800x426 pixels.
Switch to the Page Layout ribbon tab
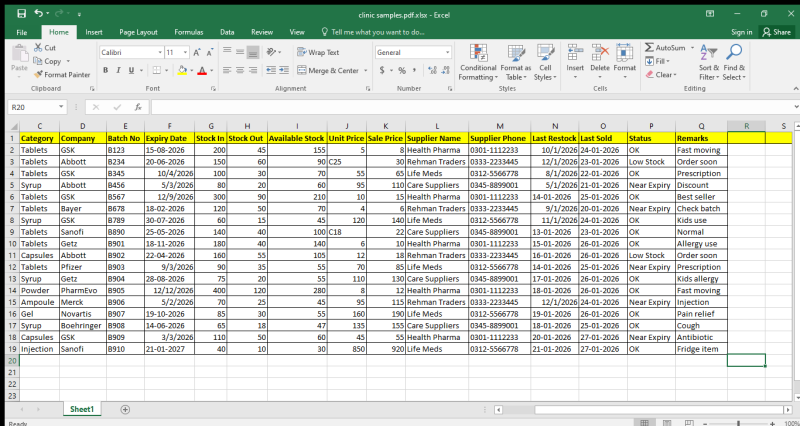(139, 32)
